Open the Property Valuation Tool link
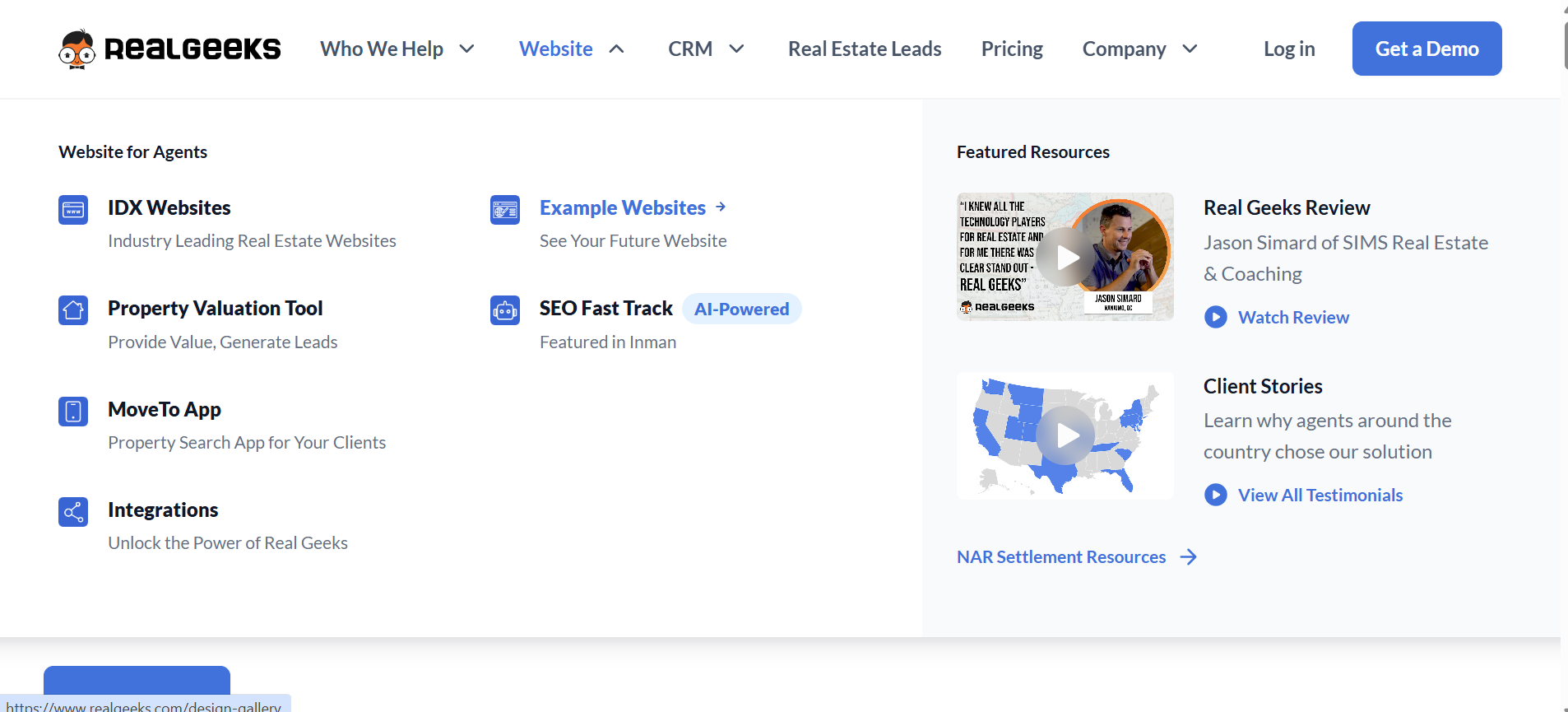This screenshot has width=1568, height=712. (x=215, y=308)
